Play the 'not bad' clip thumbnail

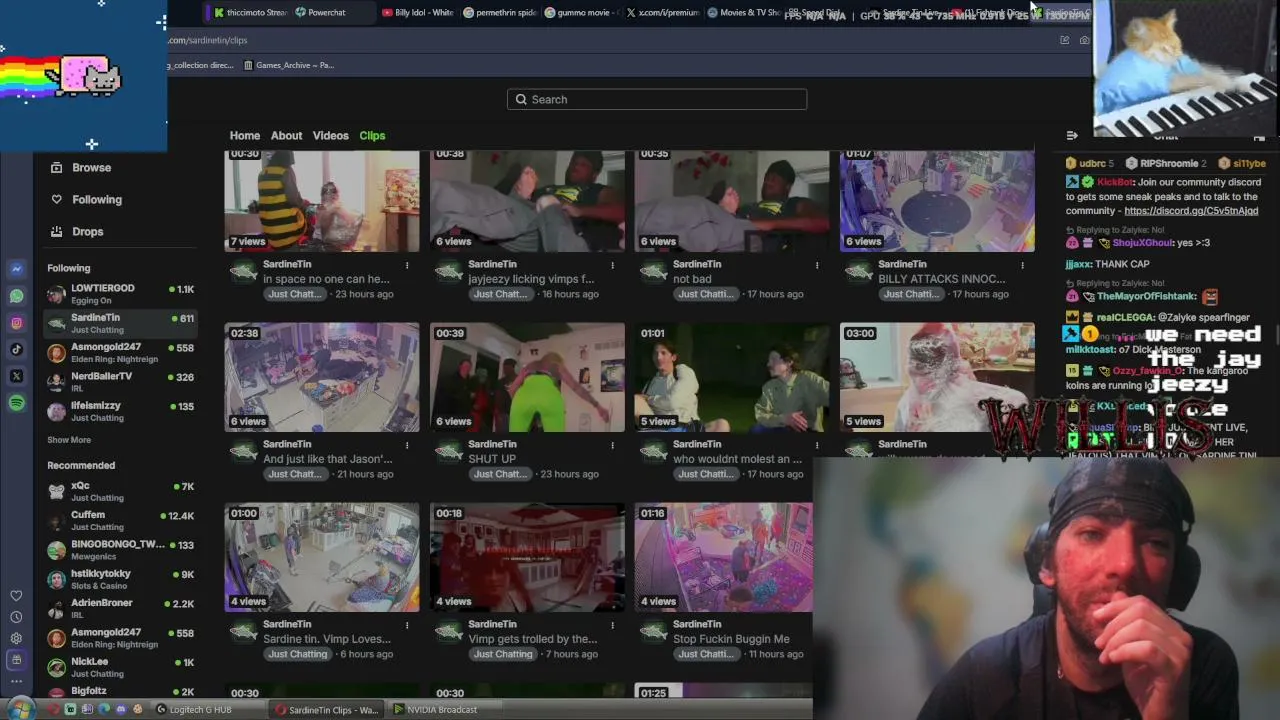point(732,201)
